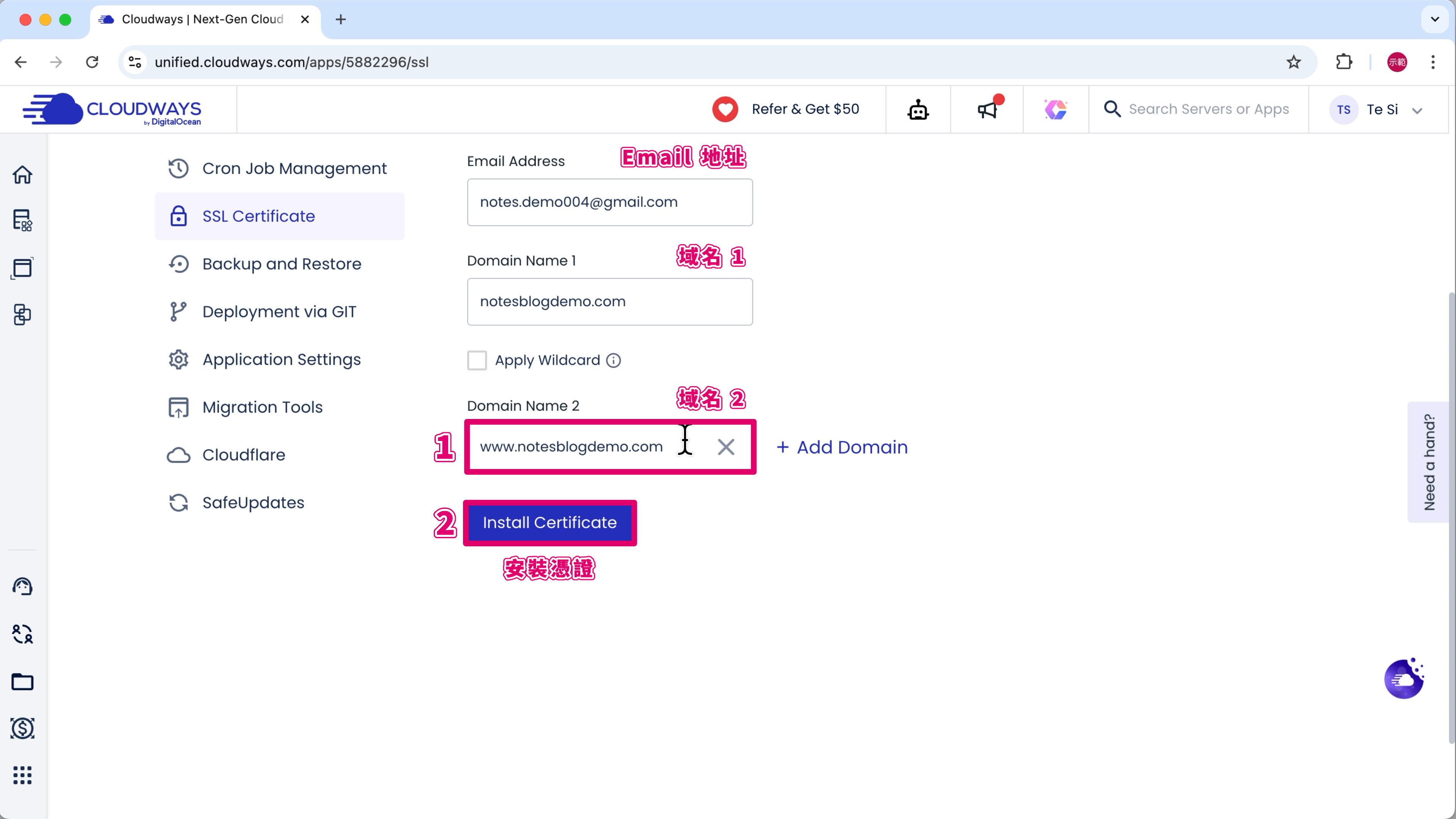Image resolution: width=1456 pixels, height=819 pixels.
Task: Click the Install Certificate button
Action: (x=549, y=522)
